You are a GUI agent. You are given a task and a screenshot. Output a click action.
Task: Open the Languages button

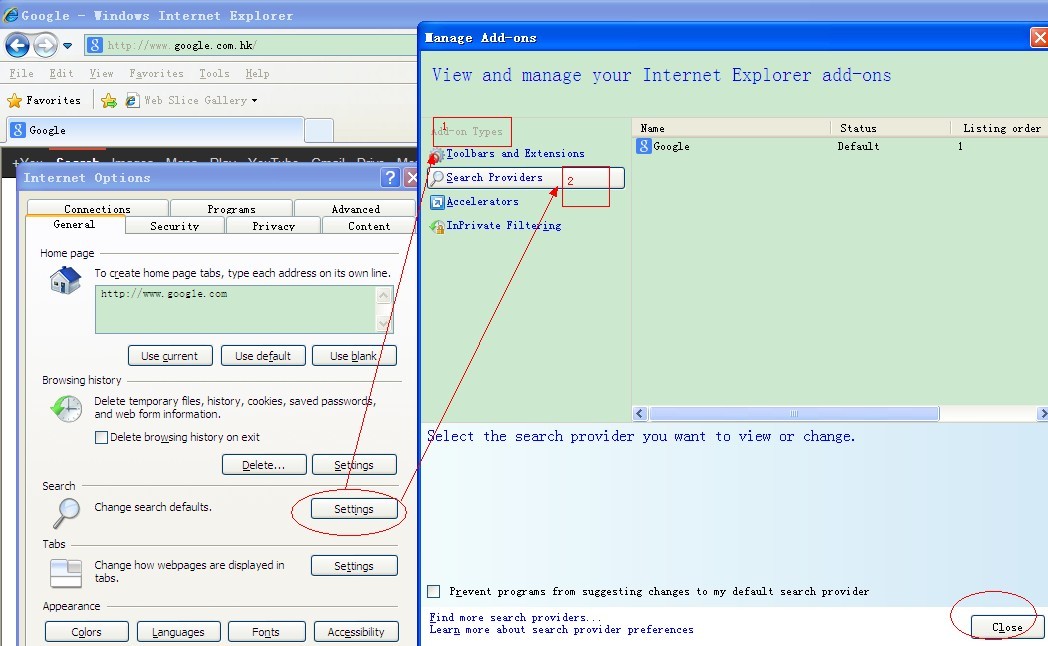click(178, 632)
